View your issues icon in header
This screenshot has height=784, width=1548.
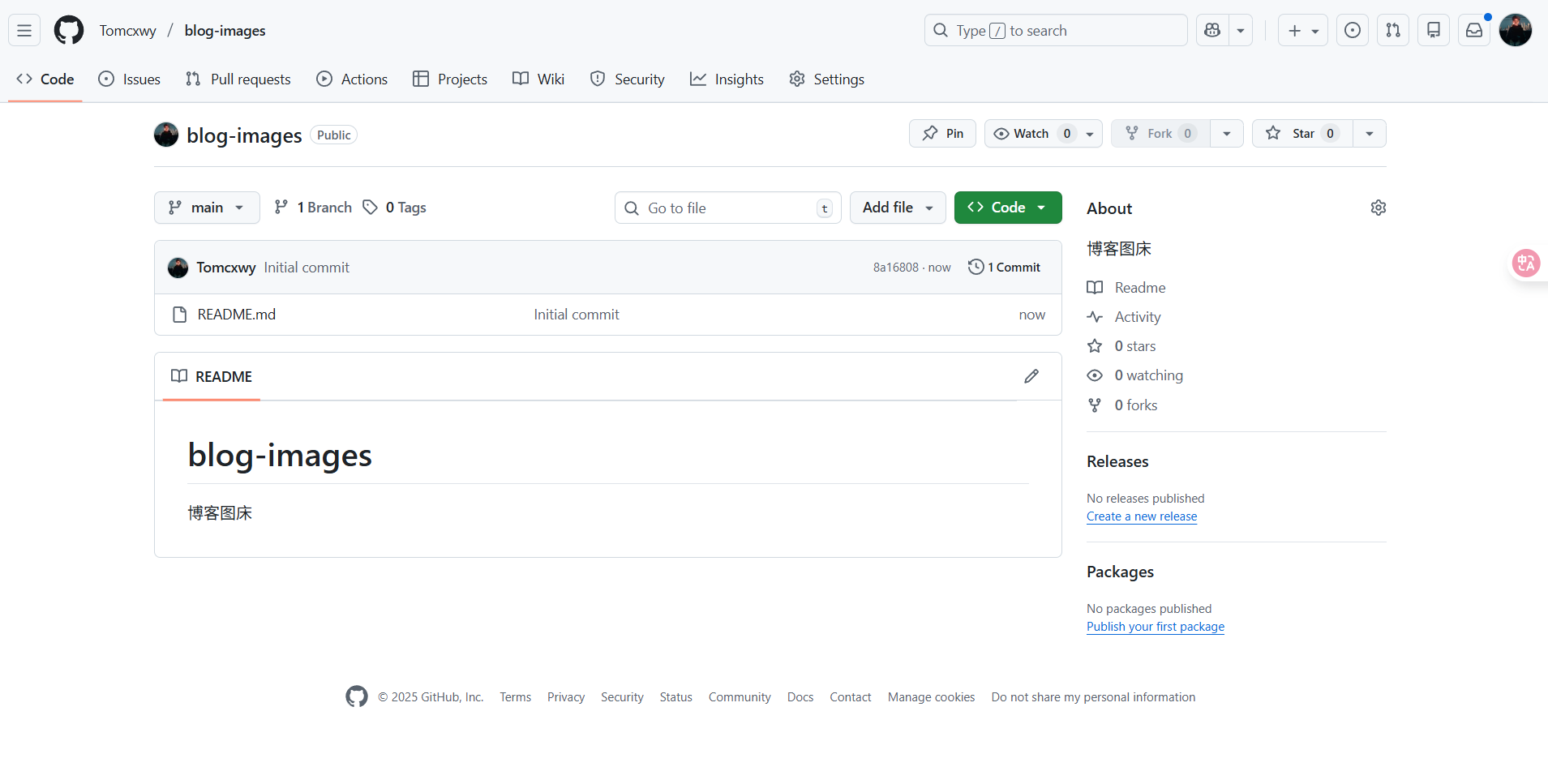coord(1353,31)
